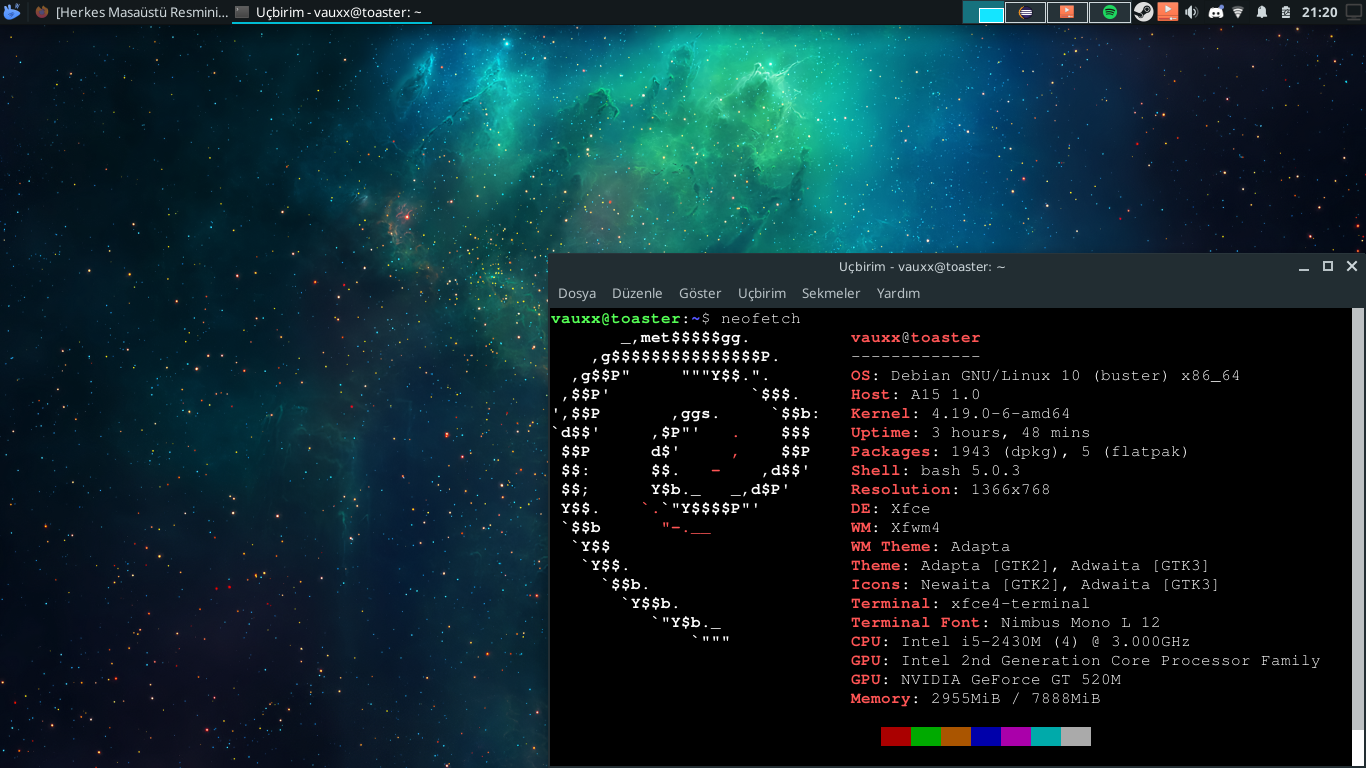
Task: Open the Wi-Fi network indicator
Action: (1238, 12)
